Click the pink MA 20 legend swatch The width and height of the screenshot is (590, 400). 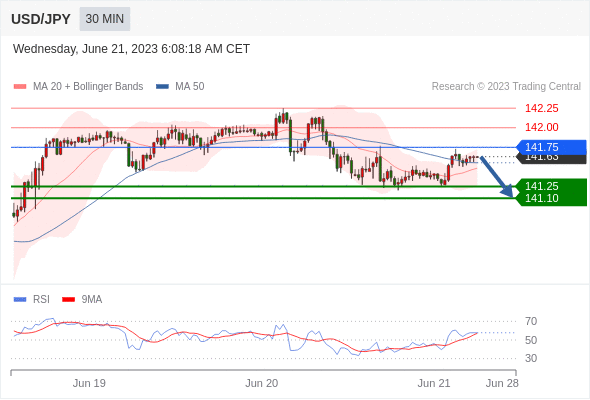[20, 87]
